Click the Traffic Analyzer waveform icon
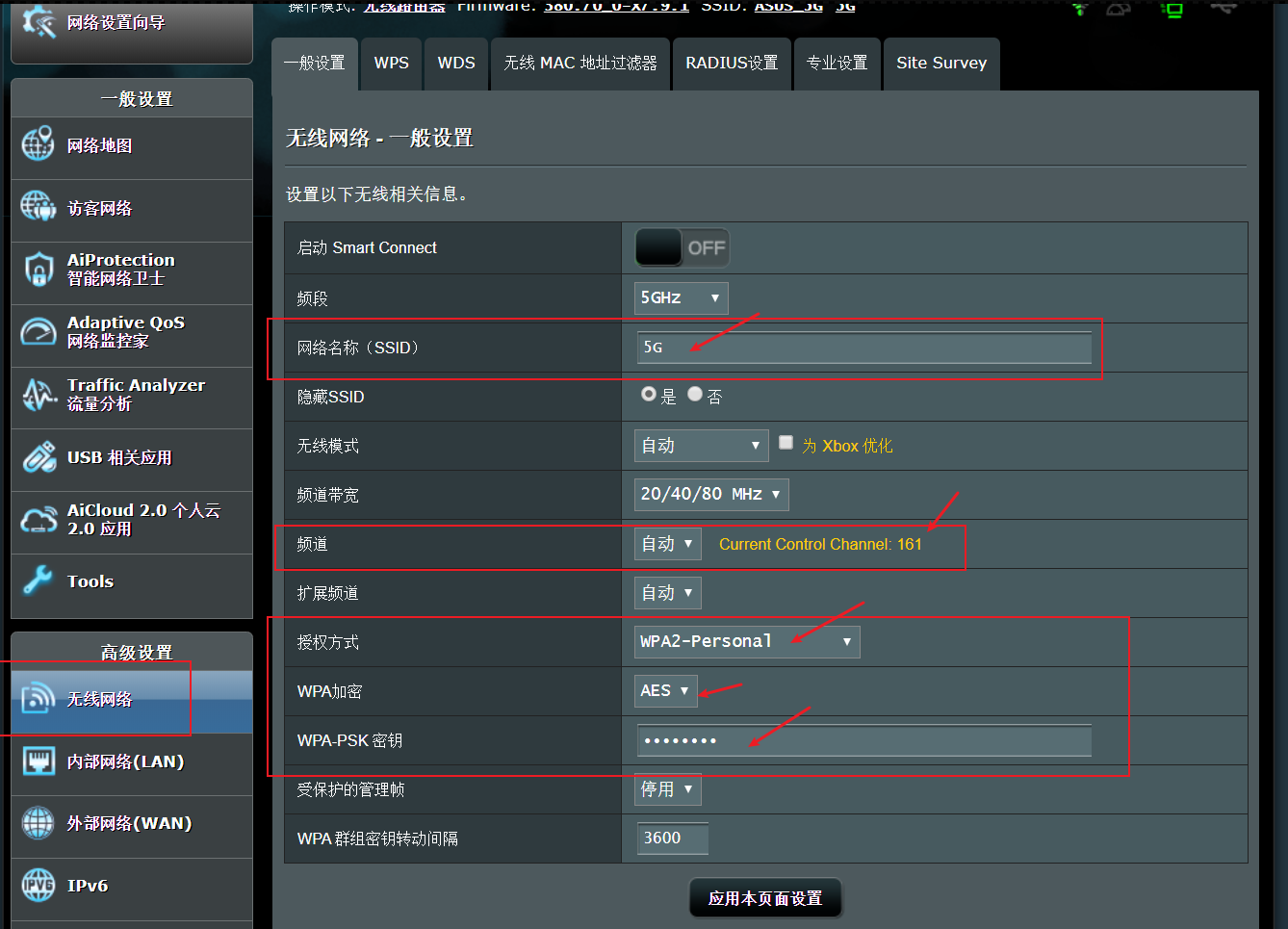This screenshot has width=1288, height=929. [x=39, y=395]
